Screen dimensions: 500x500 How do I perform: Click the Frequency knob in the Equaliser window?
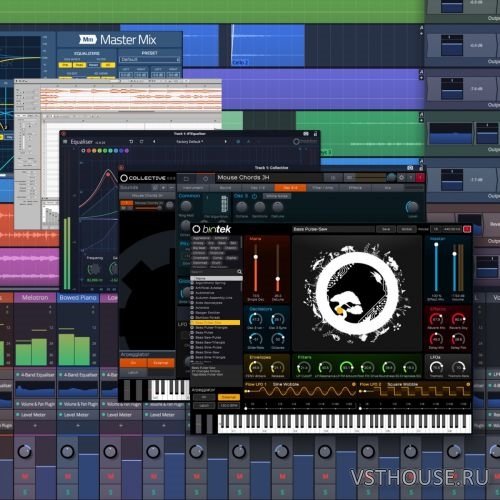(x=94, y=269)
